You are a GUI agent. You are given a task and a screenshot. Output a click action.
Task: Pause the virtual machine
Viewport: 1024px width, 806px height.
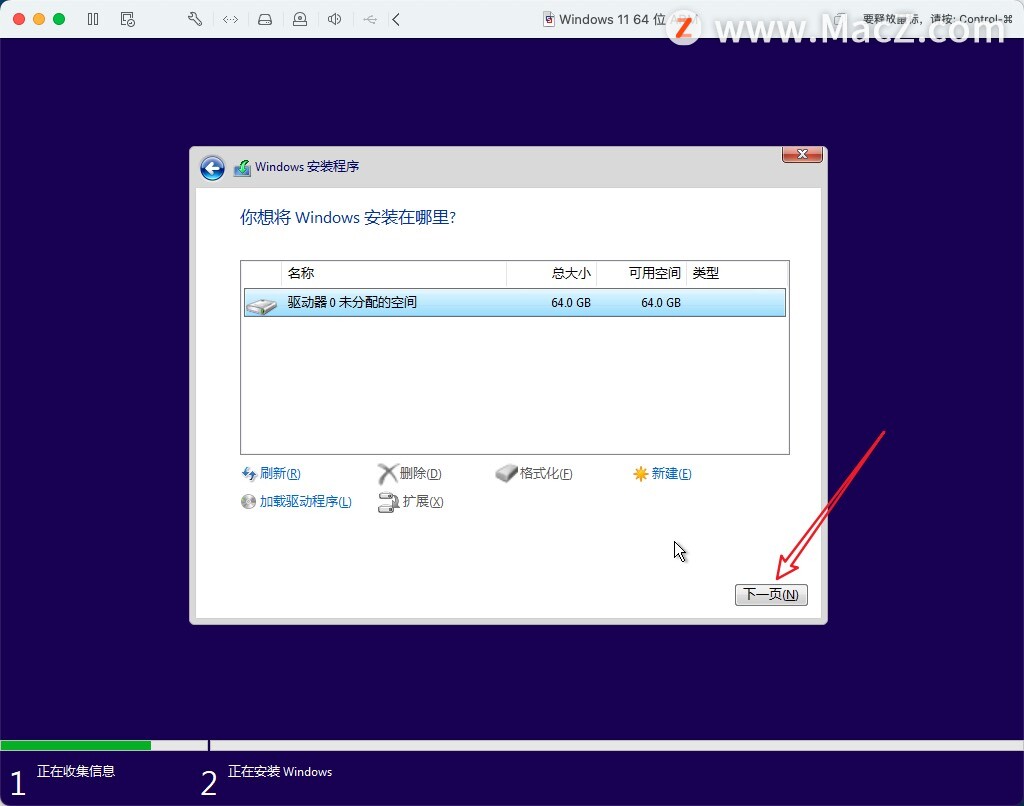93,20
